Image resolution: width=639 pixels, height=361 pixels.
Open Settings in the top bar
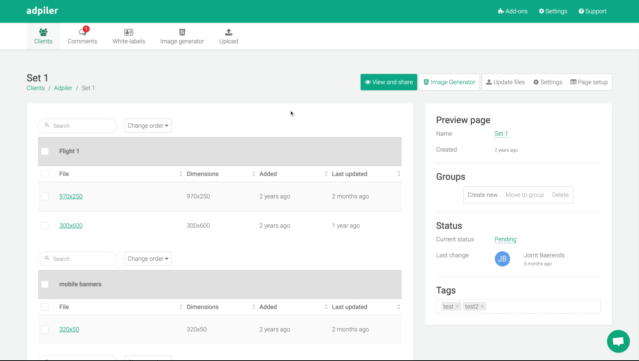pyautogui.click(x=553, y=11)
